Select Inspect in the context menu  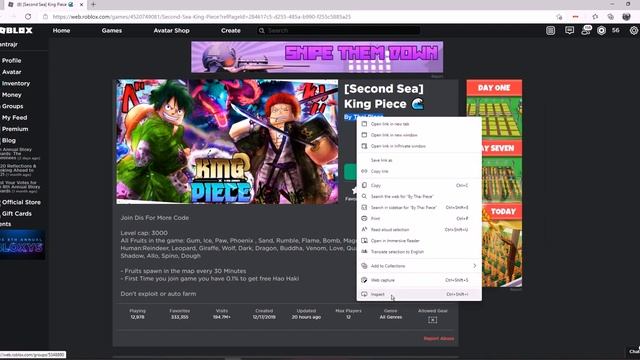point(419,294)
